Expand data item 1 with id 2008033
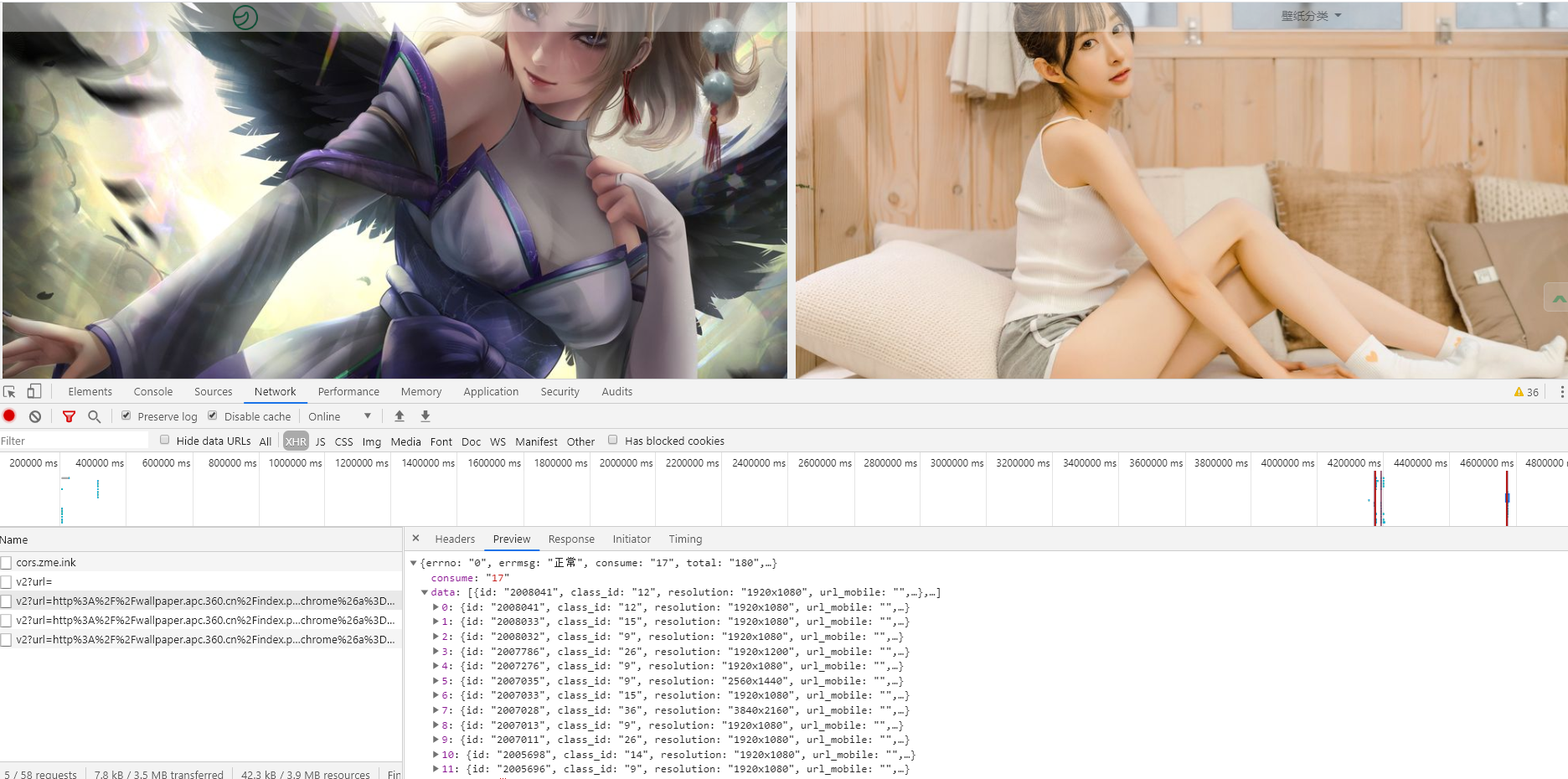The image size is (1568, 779). [436, 622]
